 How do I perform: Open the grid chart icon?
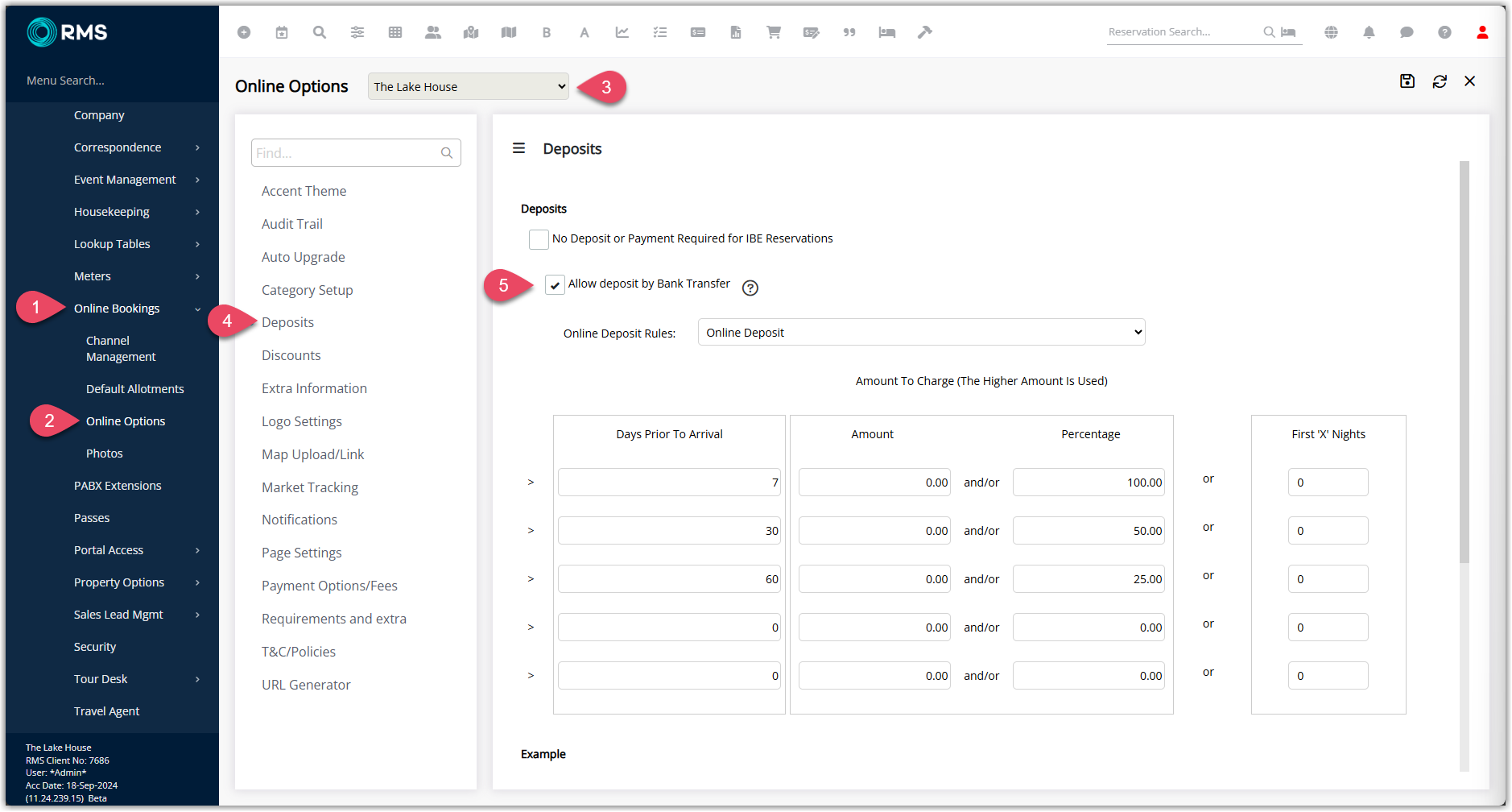pyautogui.click(x=395, y=32)
